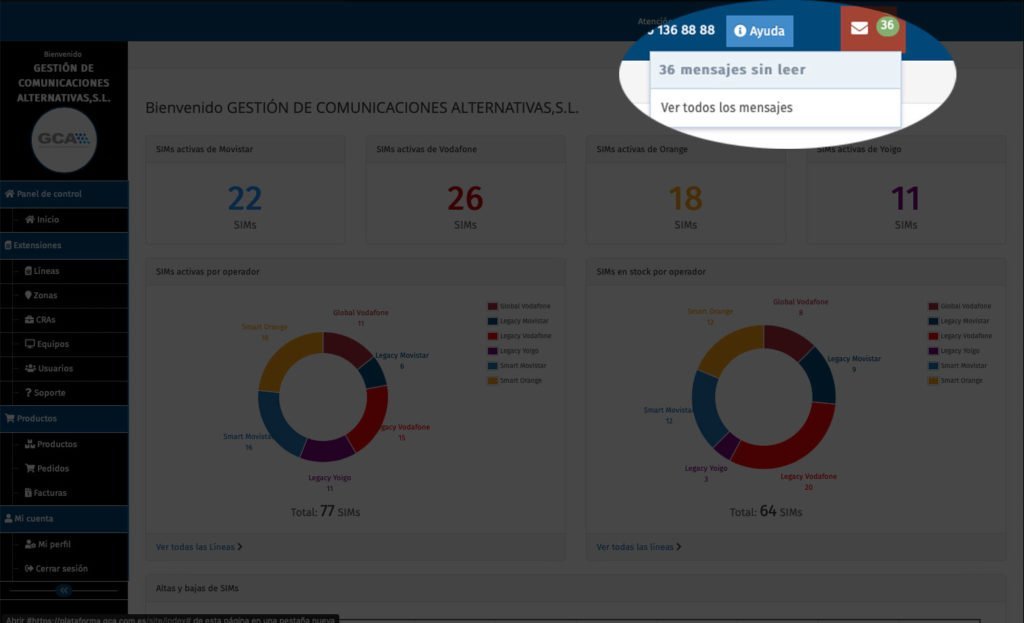Open the Ayuda help button
The height and width of the screenshot is (623, 1024).
[x=760, y=31]
